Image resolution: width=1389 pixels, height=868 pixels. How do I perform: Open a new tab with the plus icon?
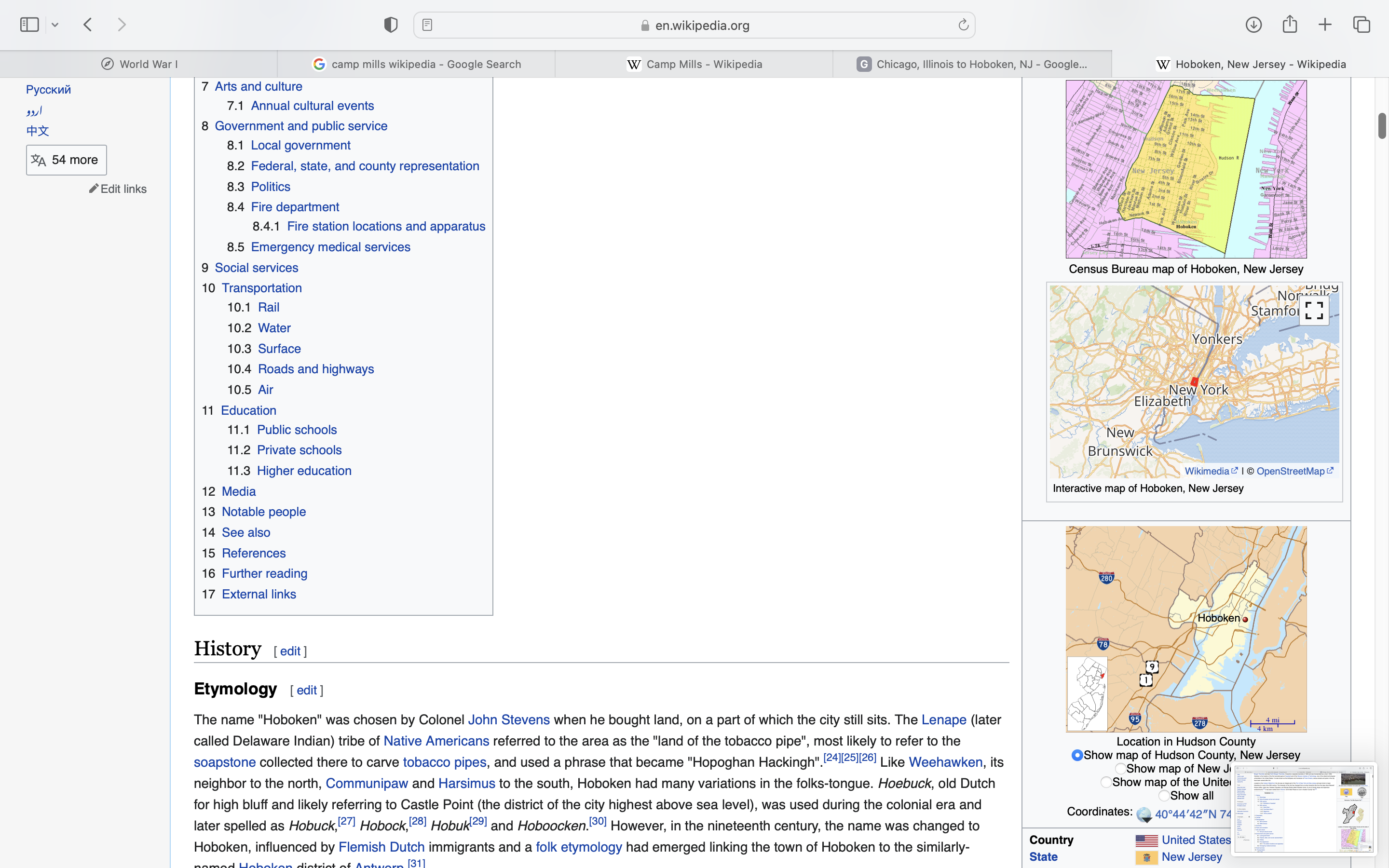1325,25
